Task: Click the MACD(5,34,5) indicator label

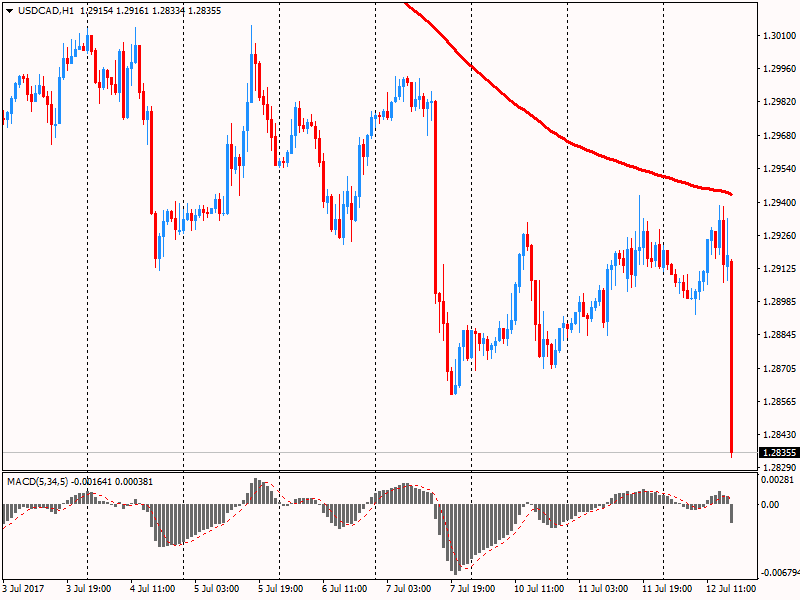Action: 37,482
